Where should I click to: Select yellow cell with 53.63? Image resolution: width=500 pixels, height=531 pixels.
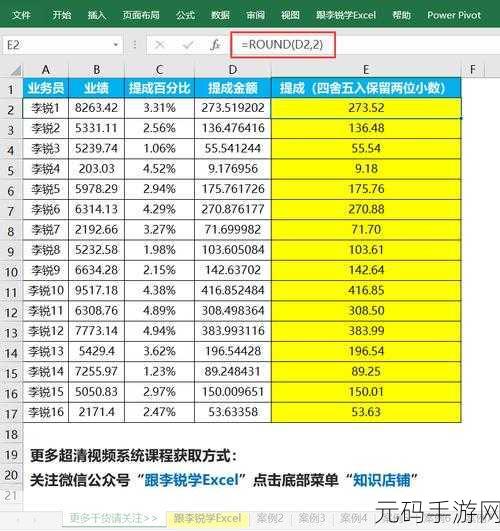pyautogui.click(x=366, y=412)
